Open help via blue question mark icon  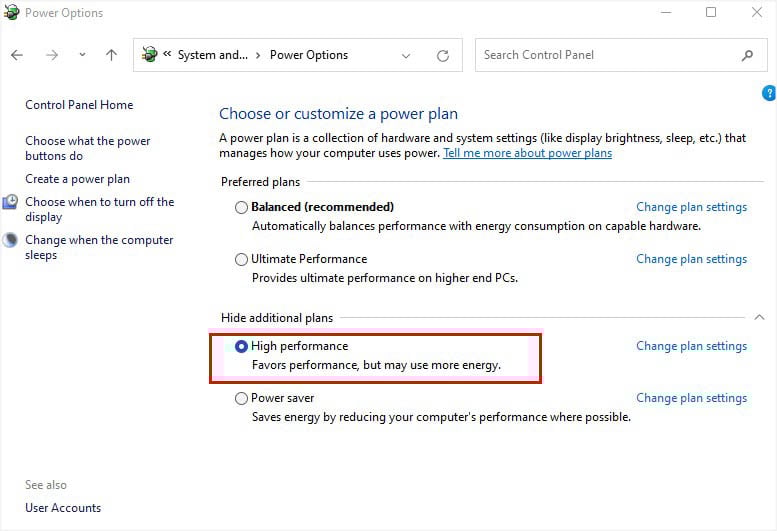point(769,93)
